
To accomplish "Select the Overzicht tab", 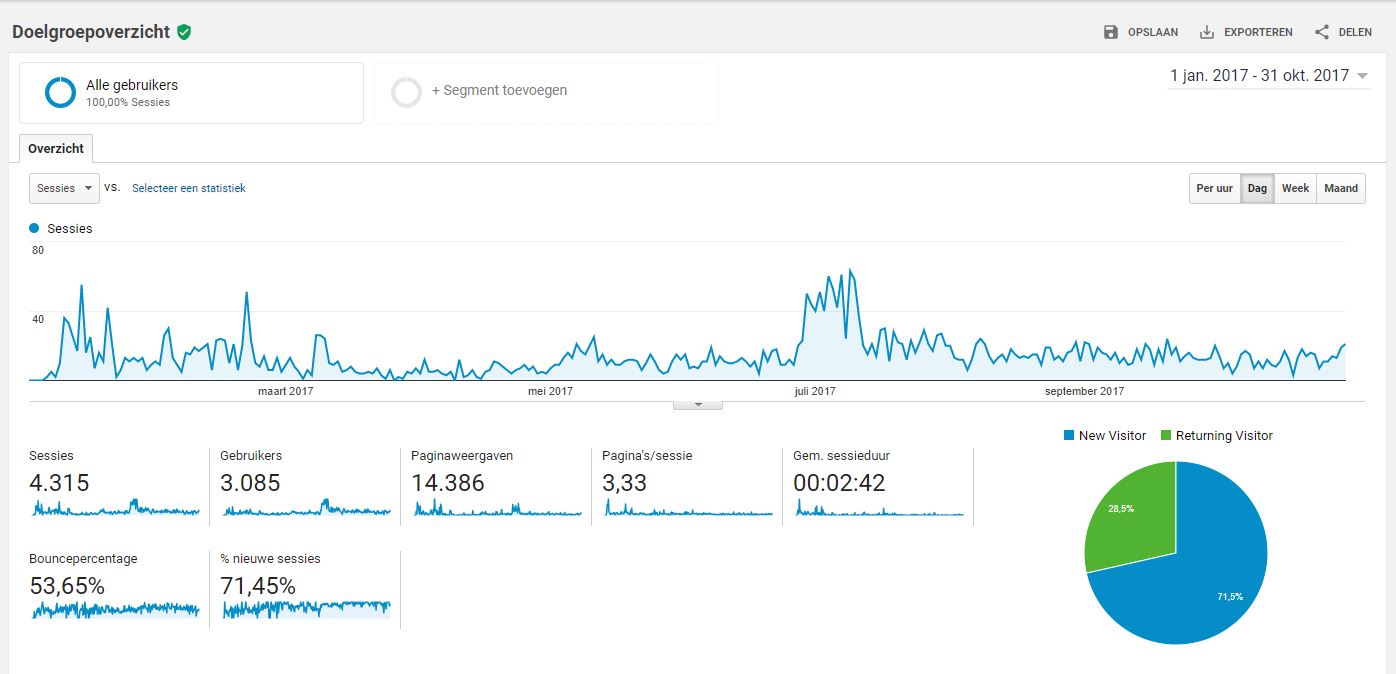I will pos(56,148).
